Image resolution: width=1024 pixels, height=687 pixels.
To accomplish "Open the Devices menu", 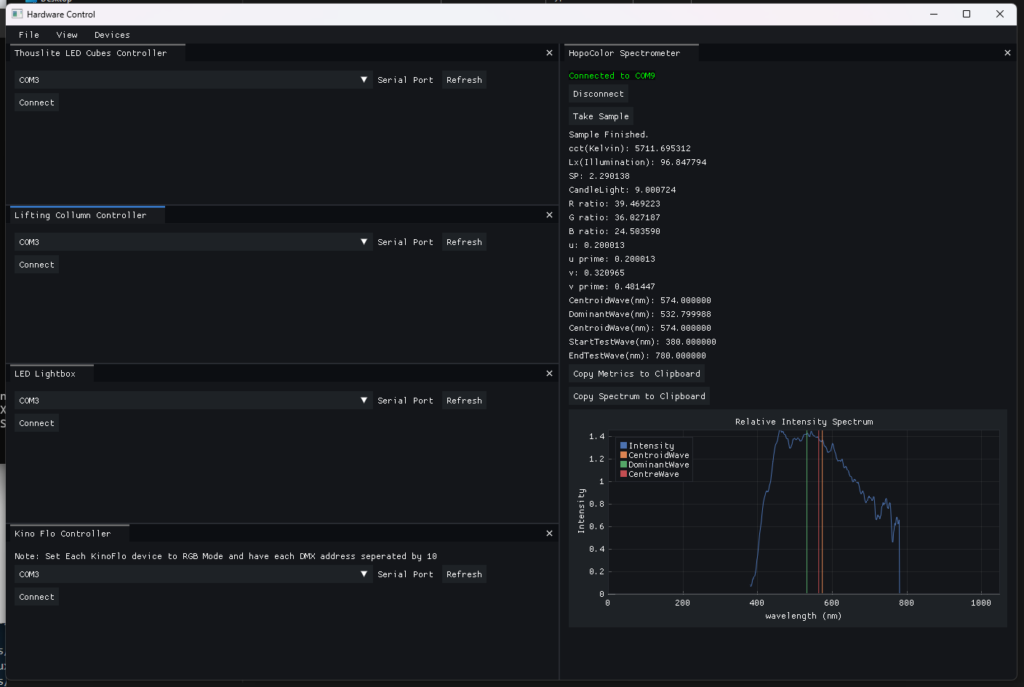I will tap(112, 35).
